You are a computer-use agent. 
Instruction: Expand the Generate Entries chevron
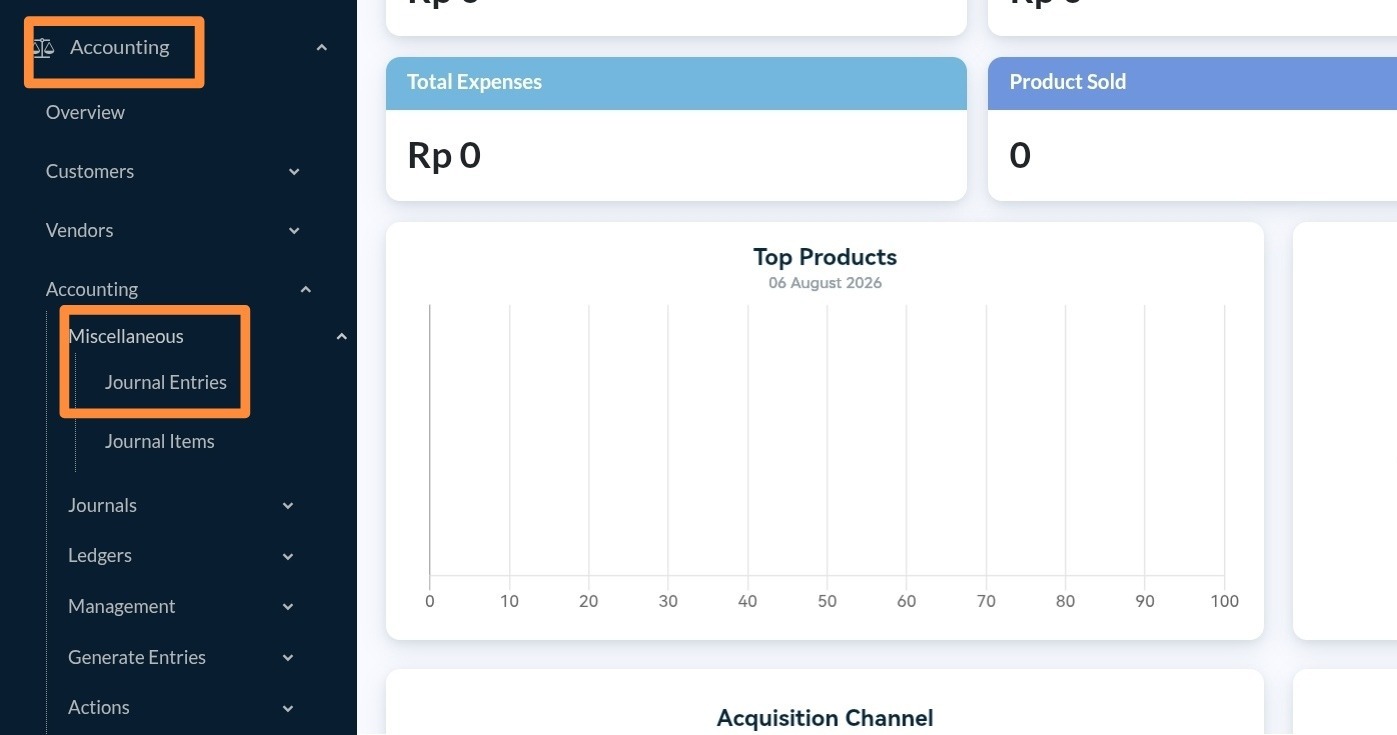coord(288,658)
